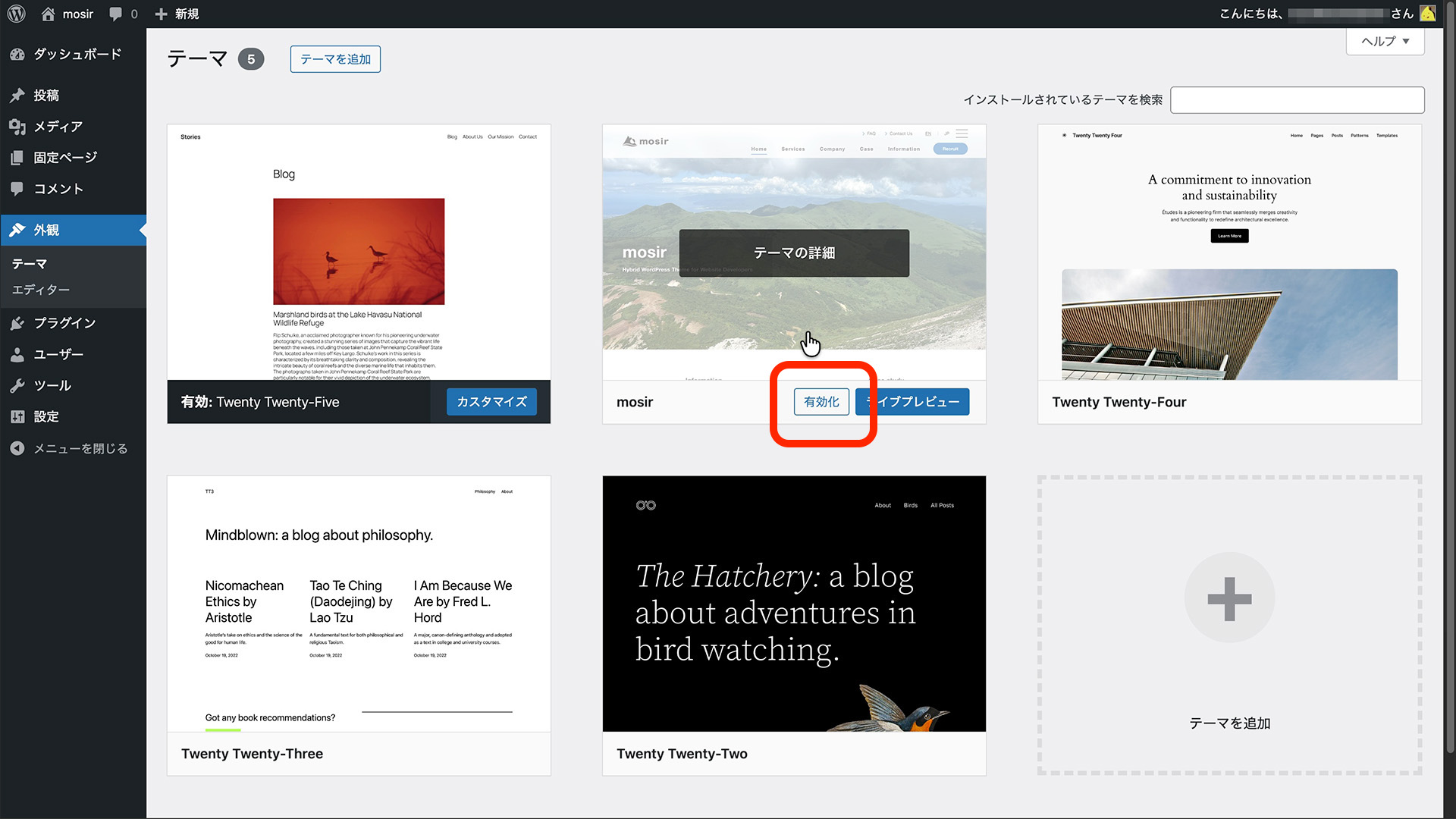Open プラグイン from the sidebar
This screenshot has width=1456, height=819.
coord(64,323)
